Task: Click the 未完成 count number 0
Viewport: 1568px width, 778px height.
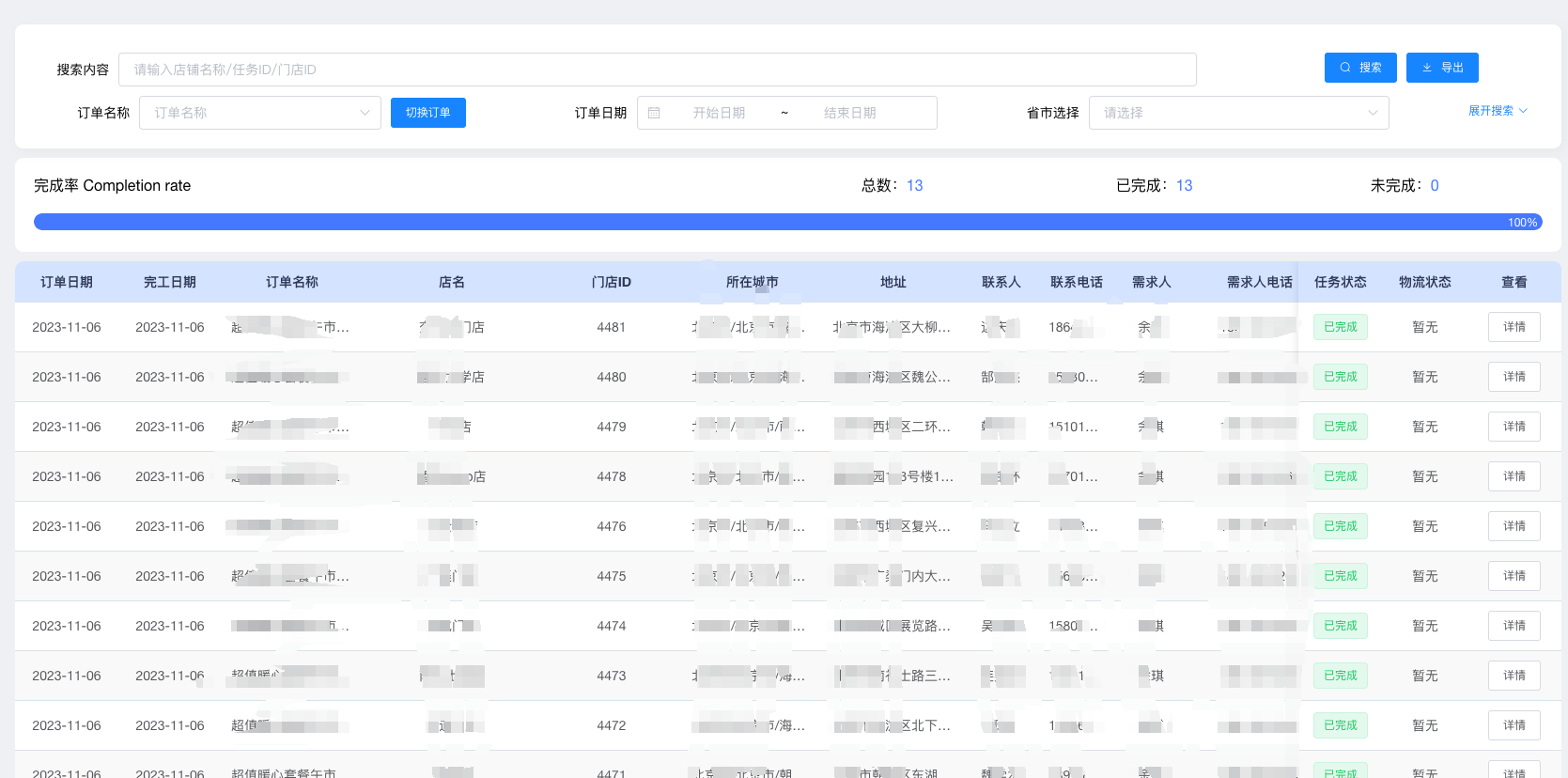Action: (x=1434, y=186)
